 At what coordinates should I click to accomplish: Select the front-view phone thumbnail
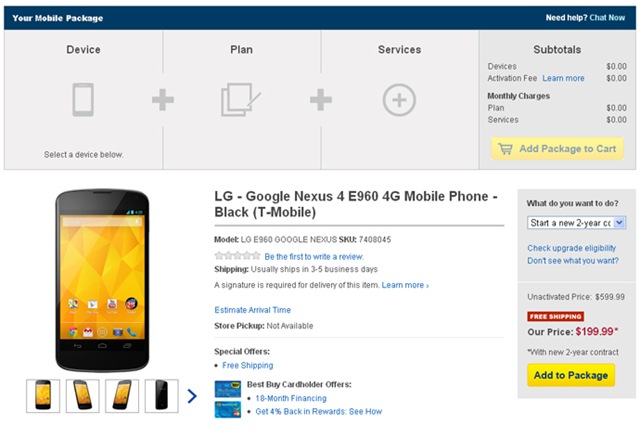pos(43,396)
